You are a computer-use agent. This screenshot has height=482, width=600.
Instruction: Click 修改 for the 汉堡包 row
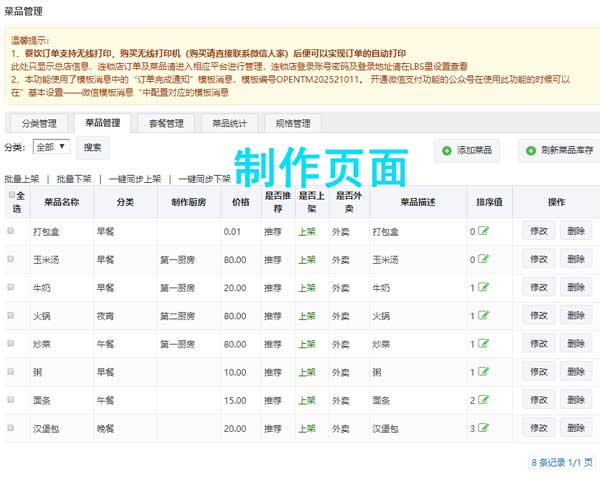tap(539, 428)
